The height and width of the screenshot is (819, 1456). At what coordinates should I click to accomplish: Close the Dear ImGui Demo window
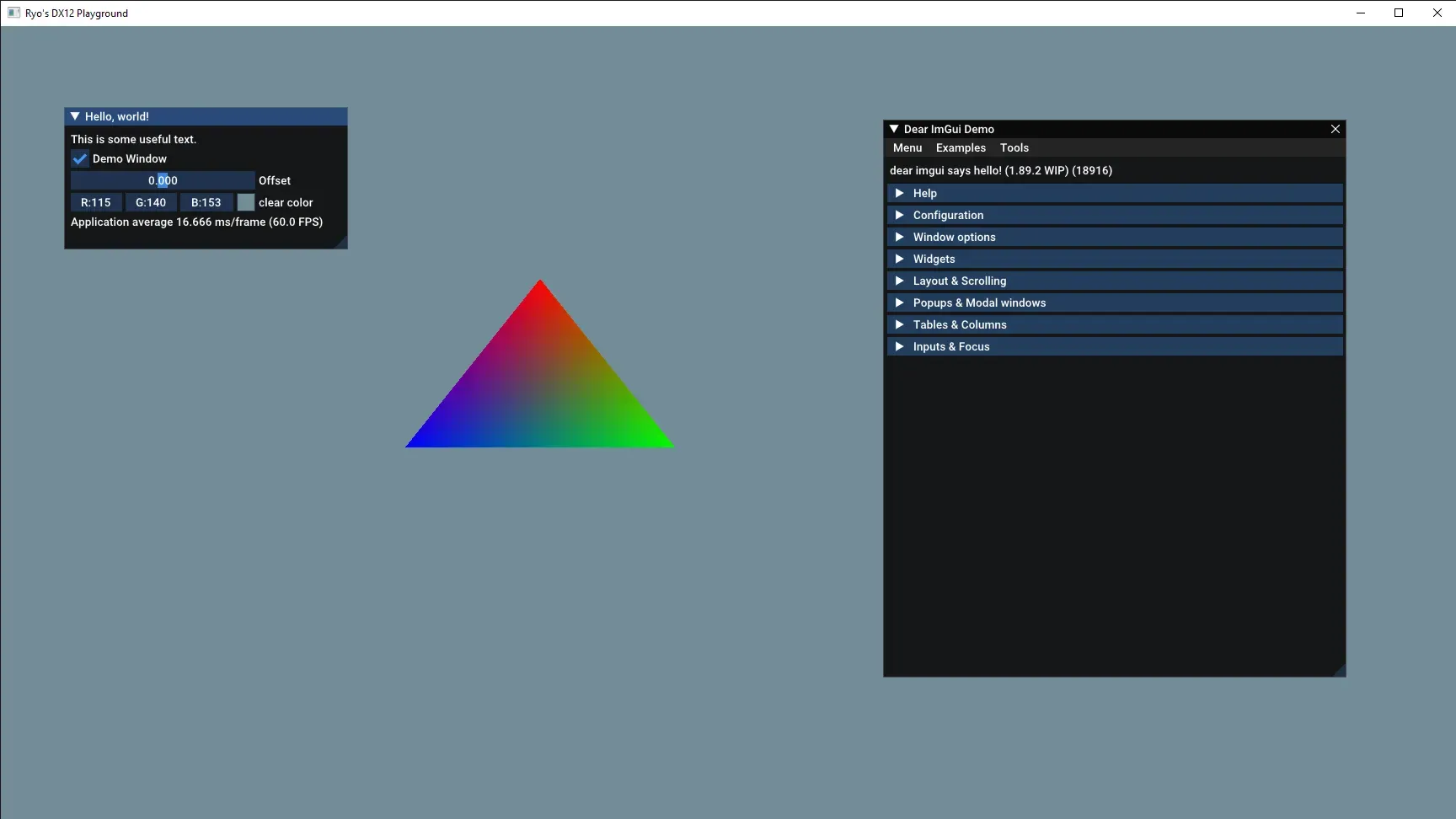coord(1335,129)
